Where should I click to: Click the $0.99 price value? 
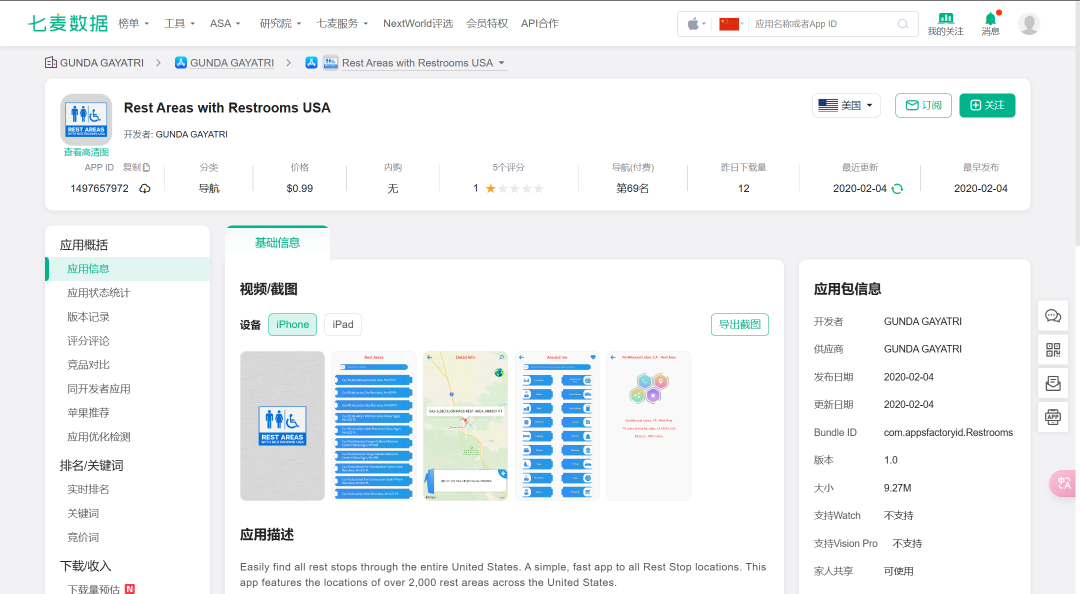pyautogui.click(x=300, y=188)
